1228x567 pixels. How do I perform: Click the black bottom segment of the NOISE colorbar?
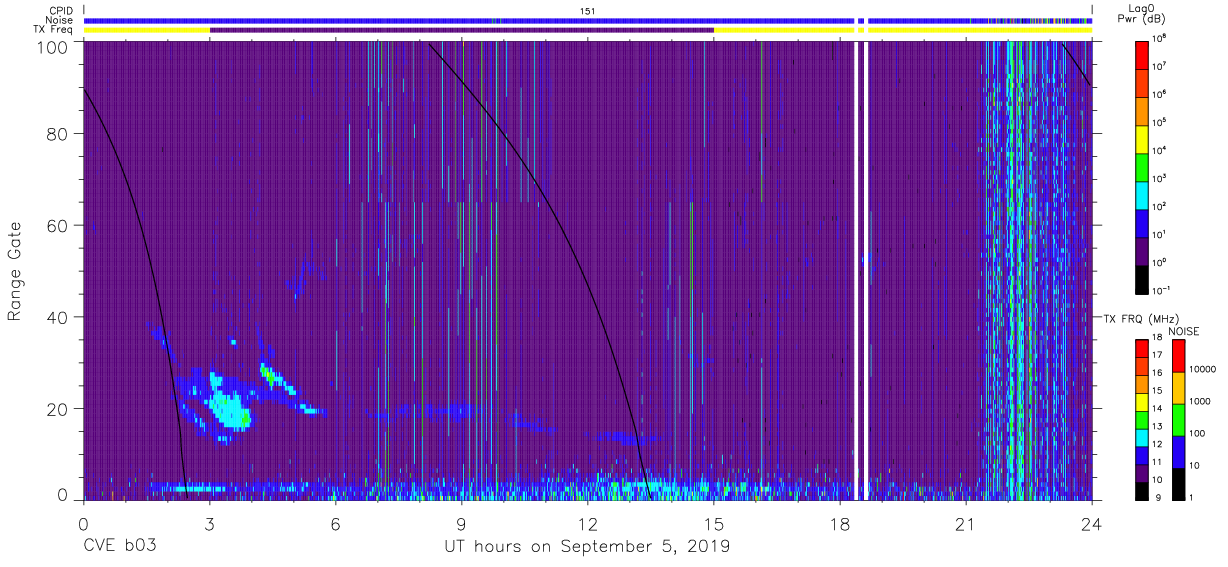click(x=1177, y=483)
